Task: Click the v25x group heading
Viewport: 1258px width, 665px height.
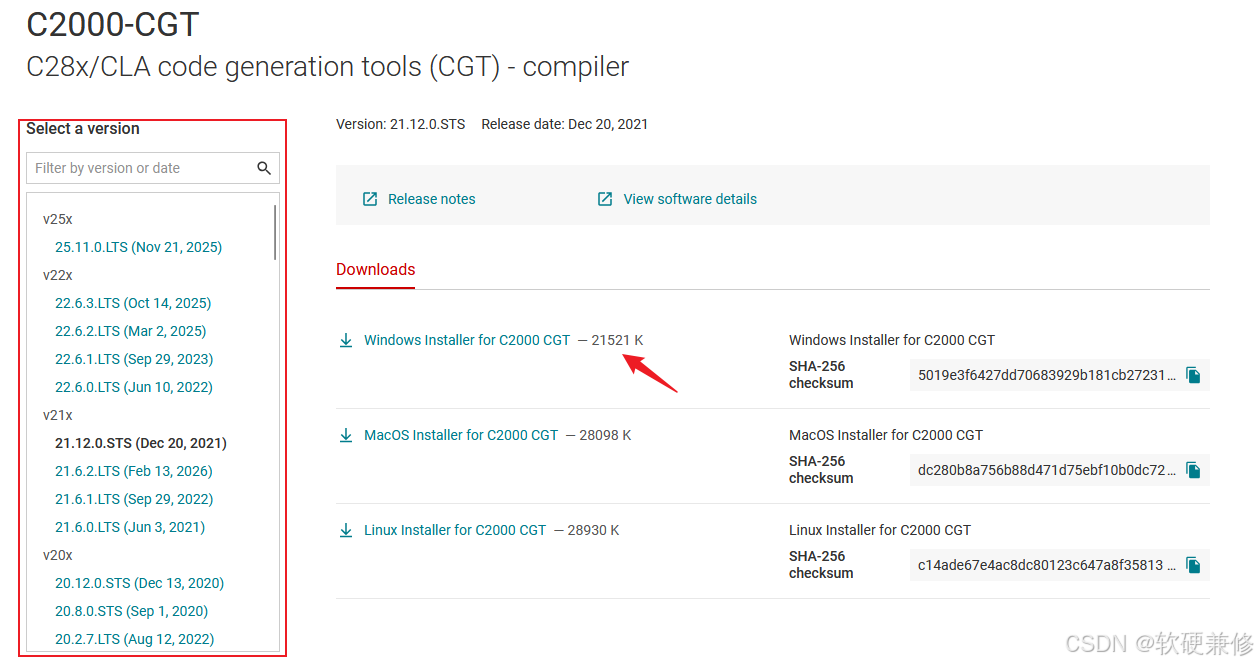Action: tap(58, 219)
